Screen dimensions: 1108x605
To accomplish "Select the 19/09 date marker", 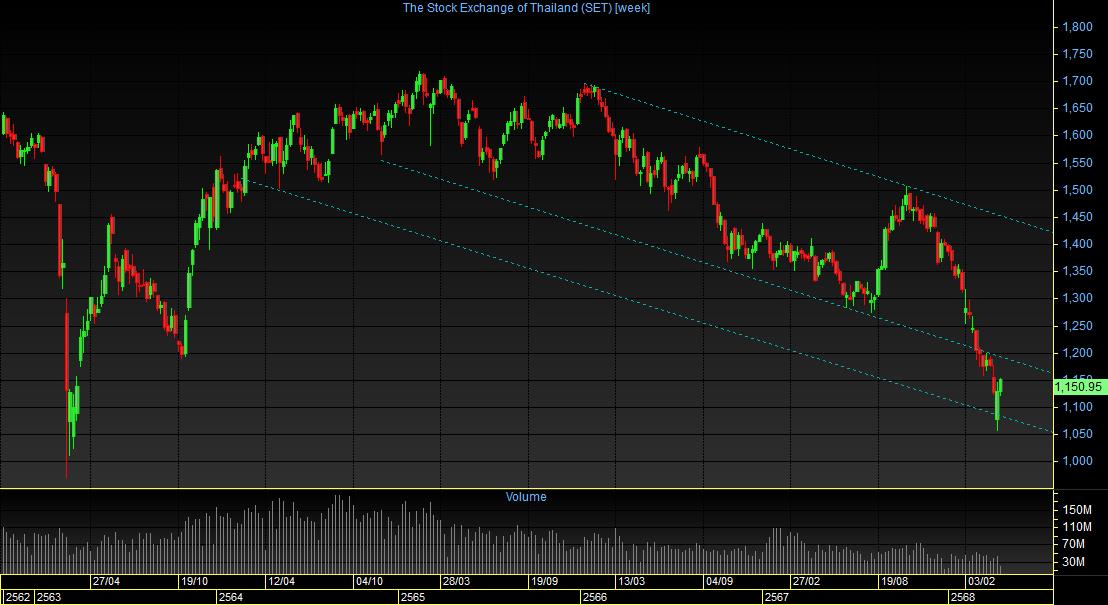I will pyautogui.click(x=546, y=582).
